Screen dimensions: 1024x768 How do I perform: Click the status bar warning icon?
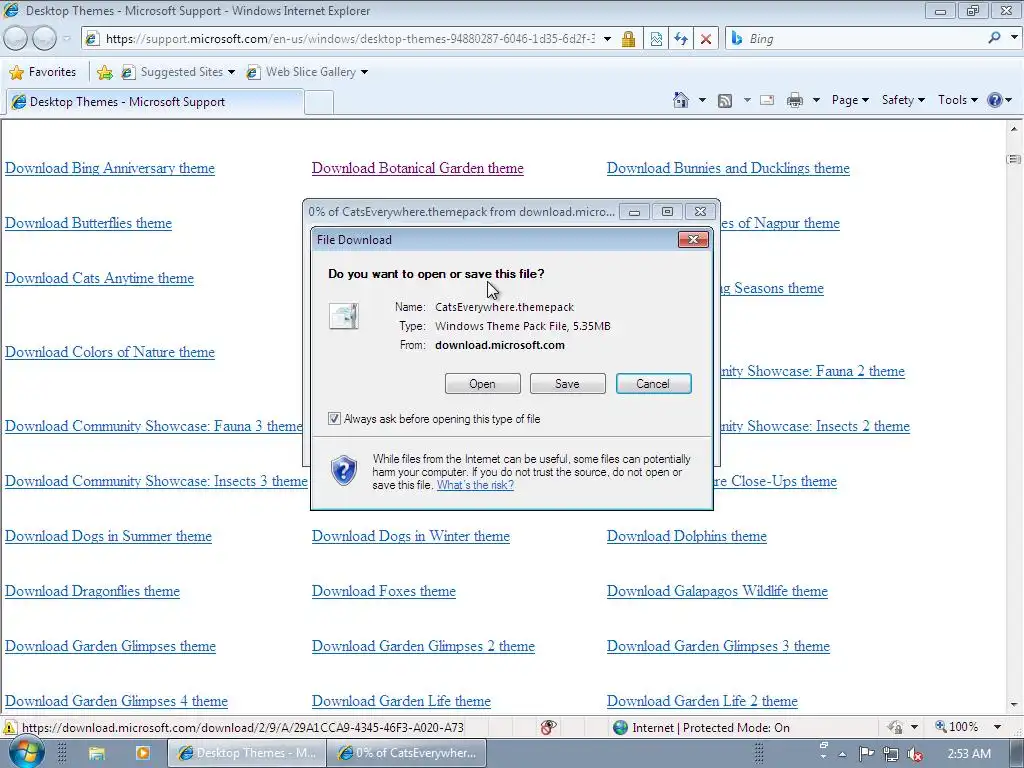pos(10,727)
